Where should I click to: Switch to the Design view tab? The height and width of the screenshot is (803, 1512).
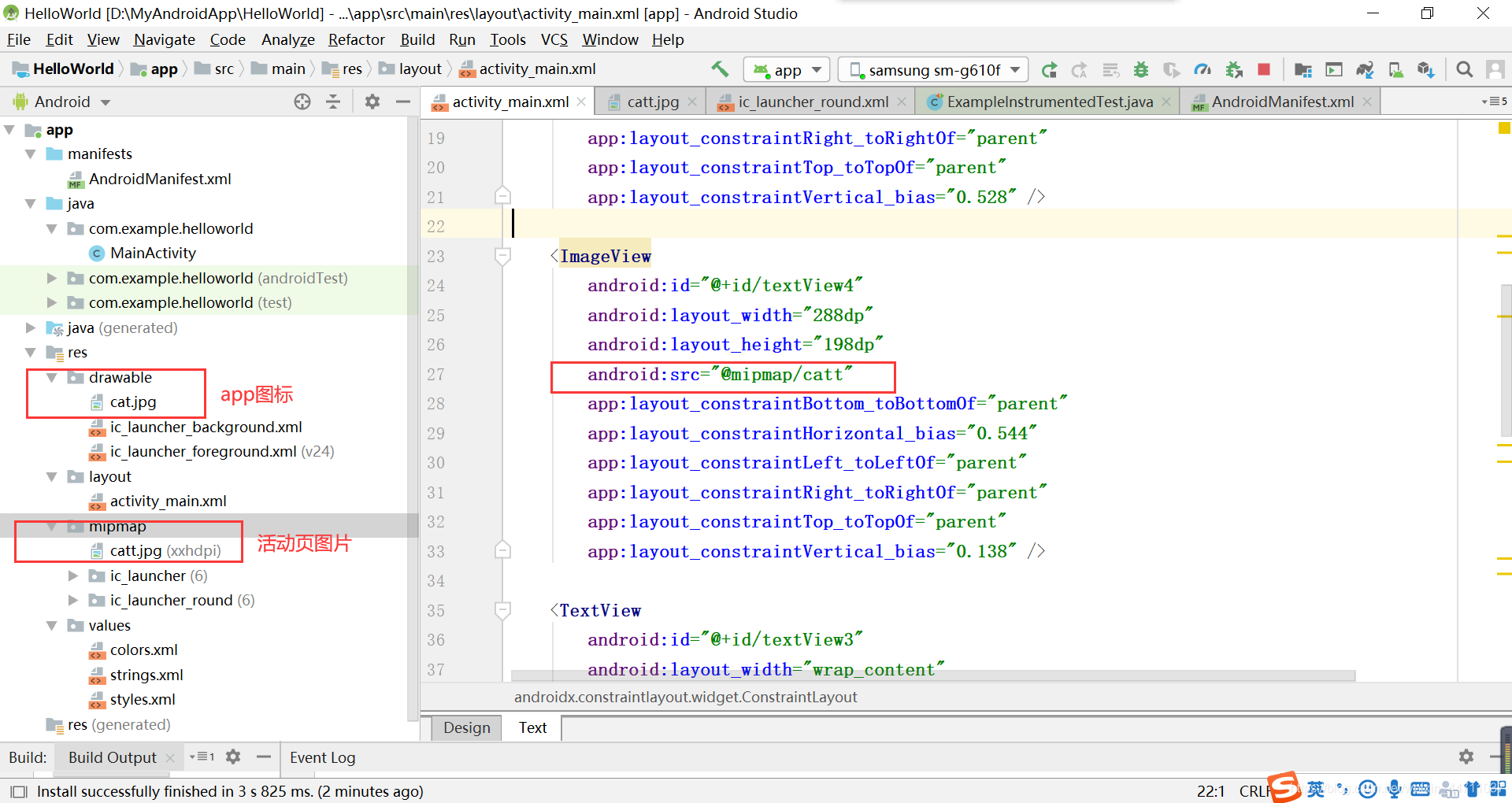coord(467,727)
